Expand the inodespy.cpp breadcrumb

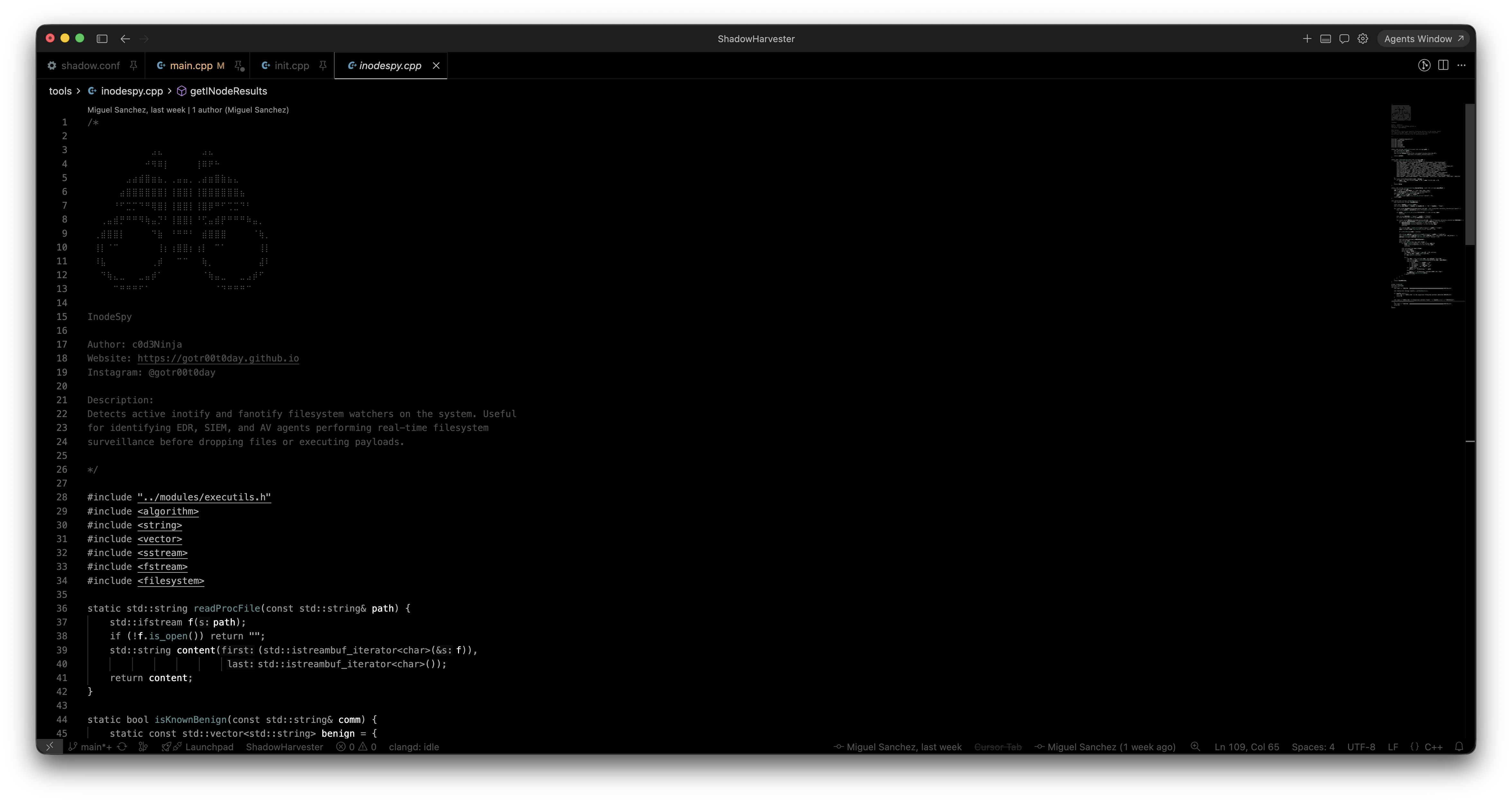[x=131, y=91]
